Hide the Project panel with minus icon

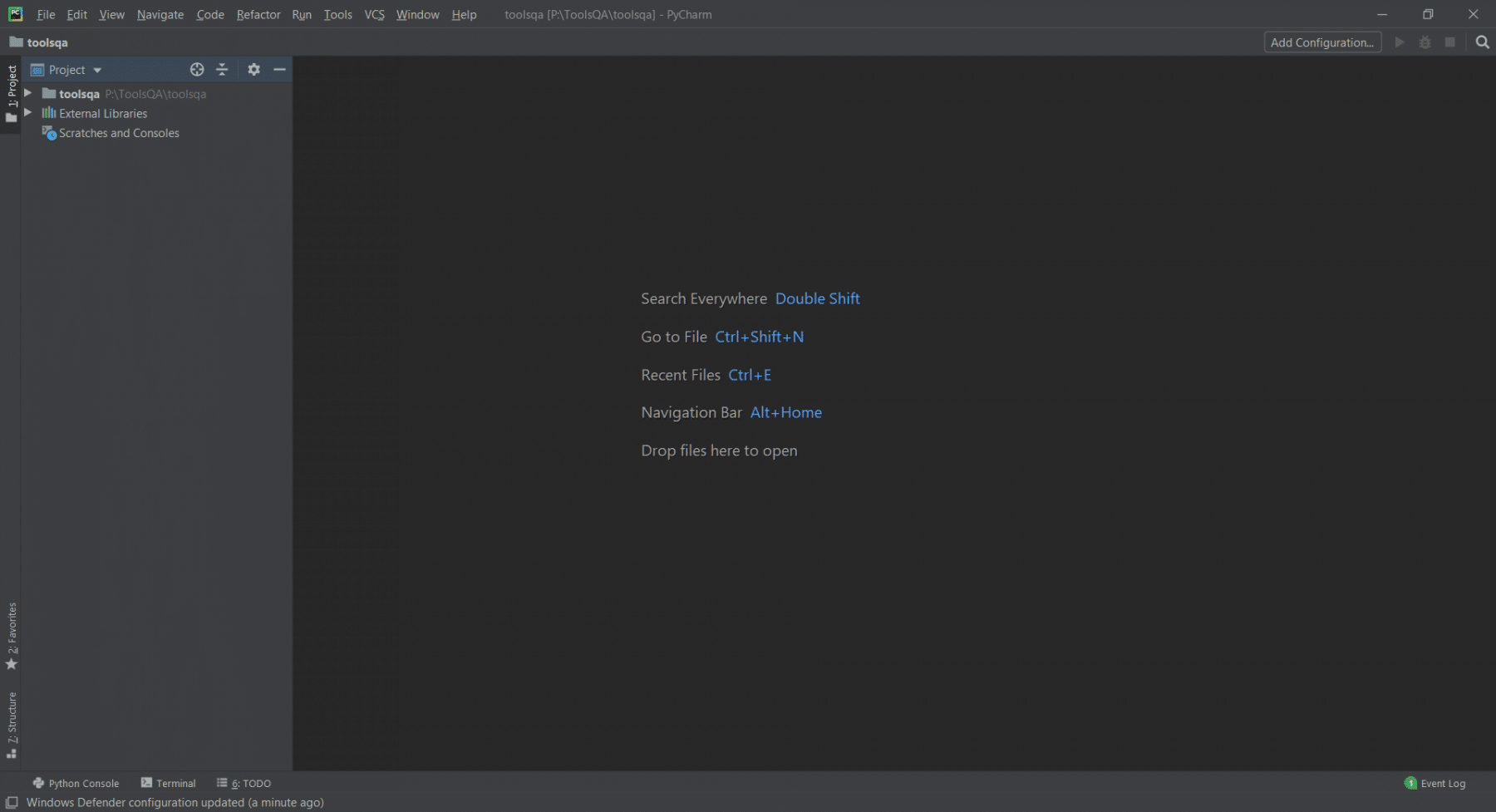pyautogui.click(x=280, y=70)
